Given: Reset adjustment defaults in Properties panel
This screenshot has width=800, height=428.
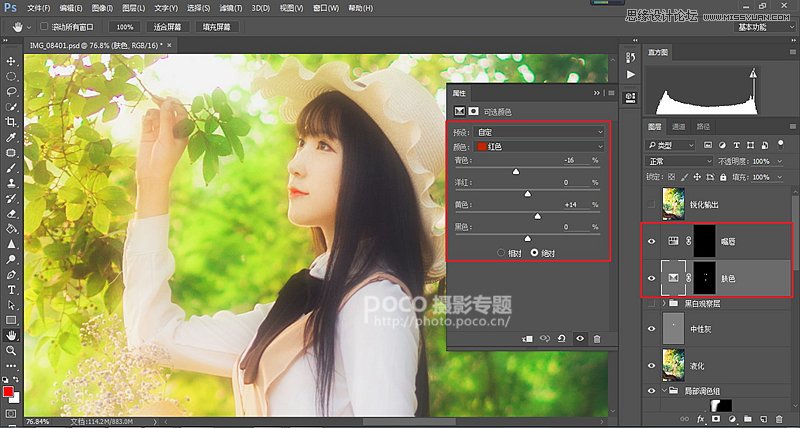Looking at the screenshot, I should (x=562, y=338).
